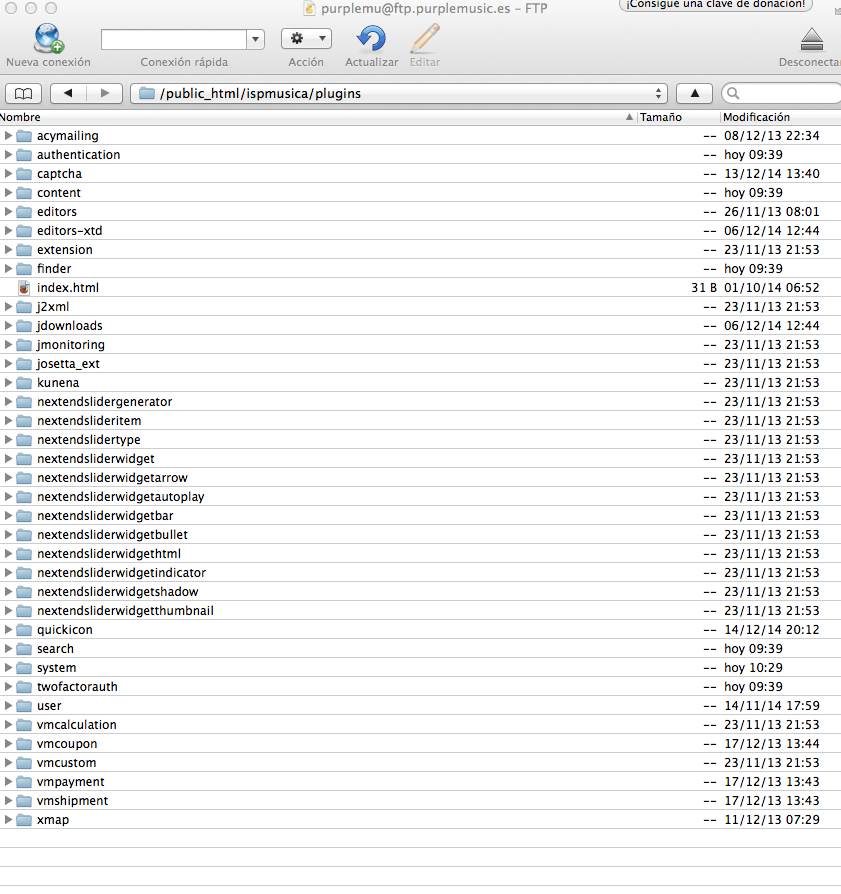Select the index.html file icon
This screenshot has height=894, width=841.
tap(24, 287)
